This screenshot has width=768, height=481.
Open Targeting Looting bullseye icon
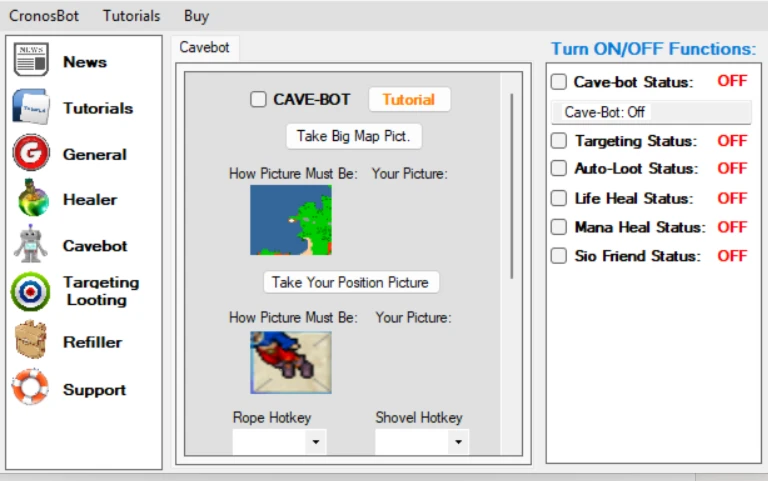click(30, 292)
